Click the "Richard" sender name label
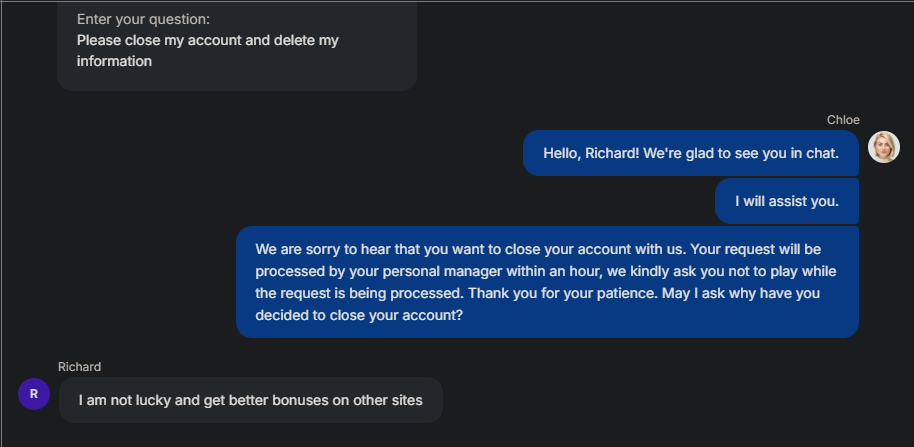The image size is (914, 447). [79, 367]
